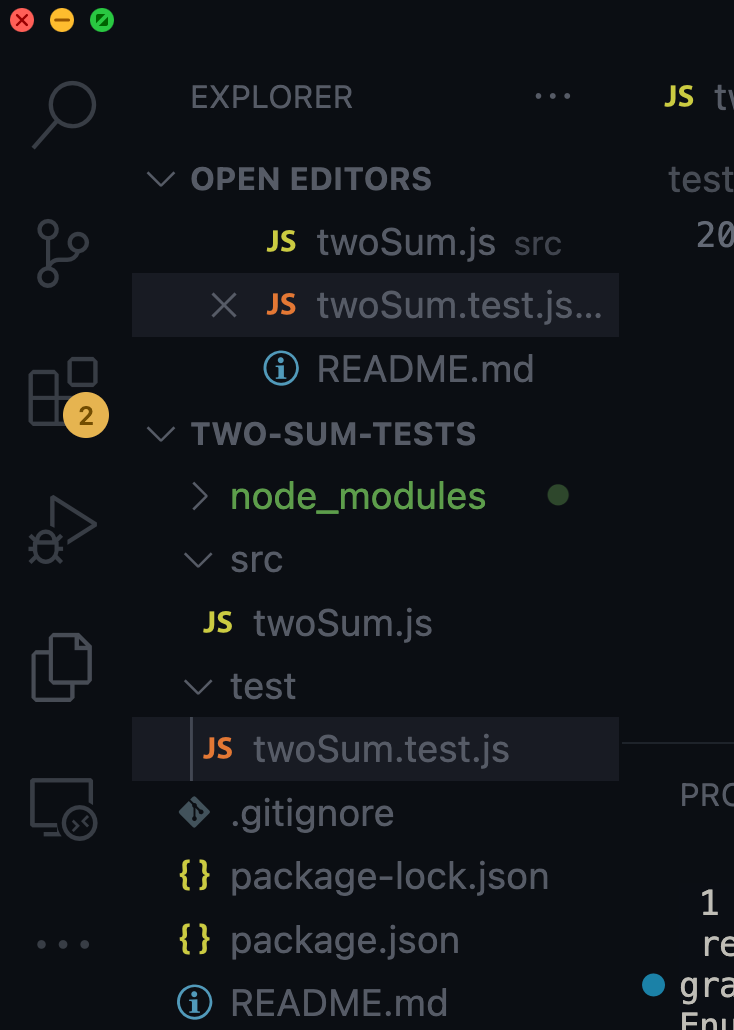Collapse the OPEN EDITORS section
The image size is (734, 1030).
coord(160,179)
